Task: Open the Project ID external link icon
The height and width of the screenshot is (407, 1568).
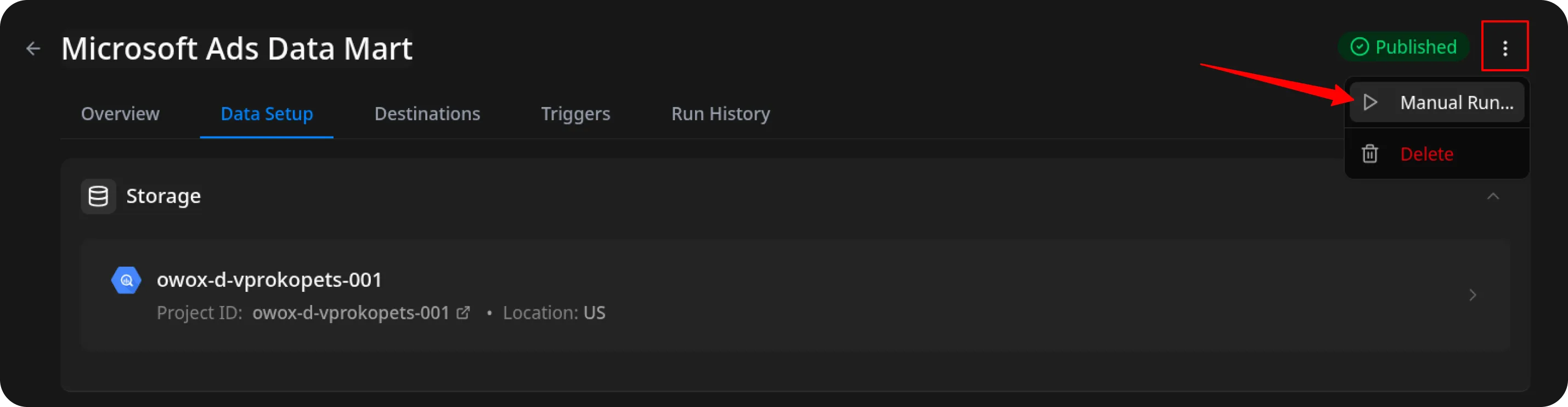Action: 463,313
